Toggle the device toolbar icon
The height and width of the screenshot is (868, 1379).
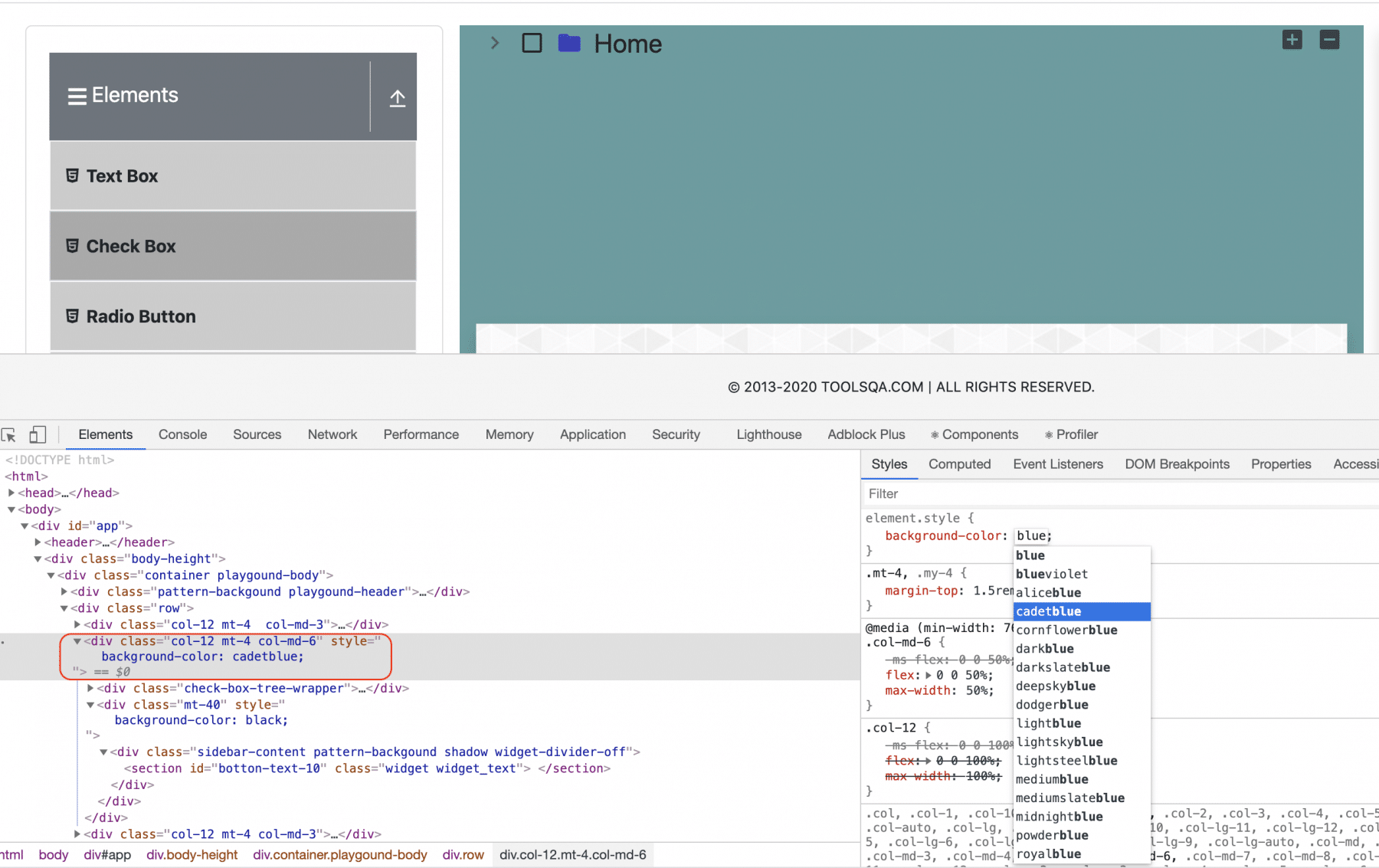point(38,435)
